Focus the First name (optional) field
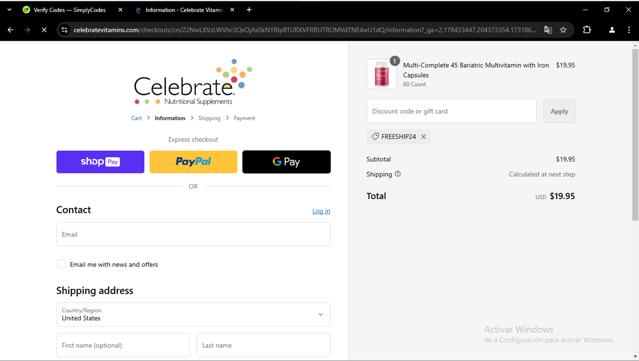Screen dimensions: 639x361 click(x=123, y=345)
